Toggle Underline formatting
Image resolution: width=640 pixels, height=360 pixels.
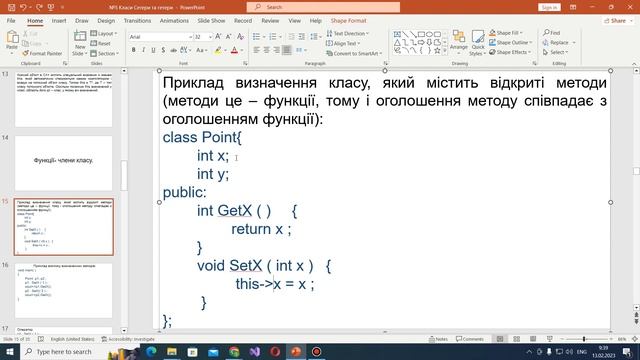153,50
